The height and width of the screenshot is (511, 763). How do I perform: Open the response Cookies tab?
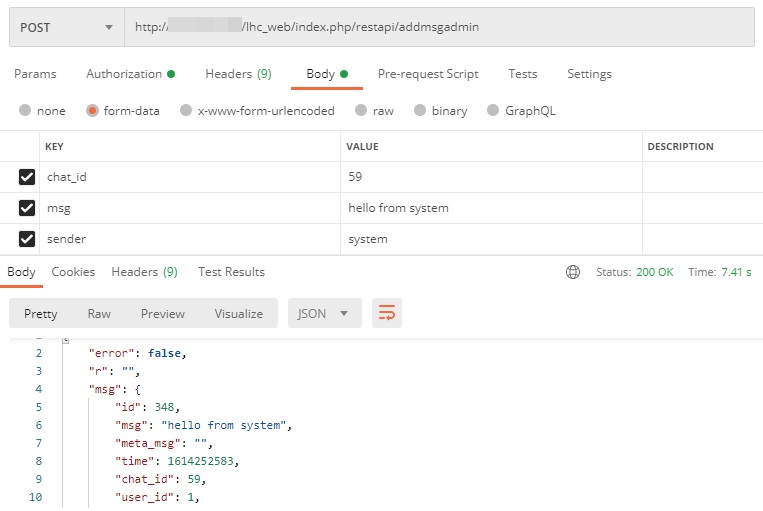pyautogui.click(x=73, y=272)
